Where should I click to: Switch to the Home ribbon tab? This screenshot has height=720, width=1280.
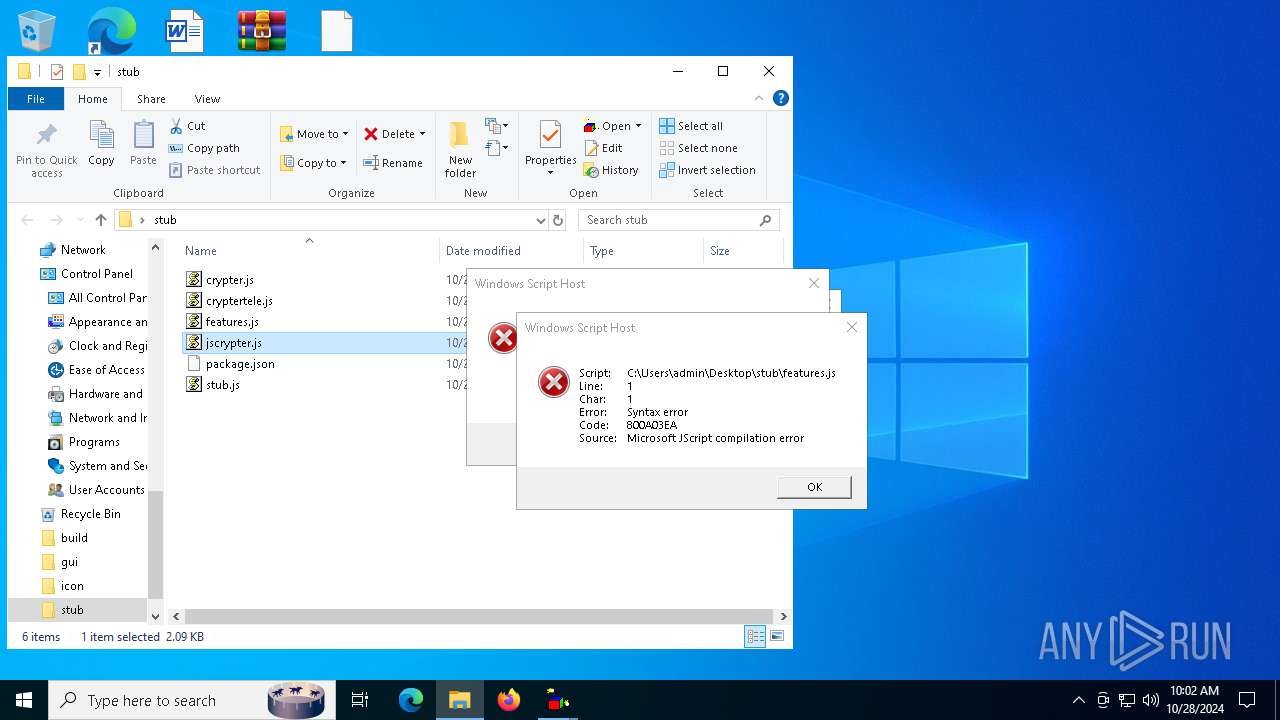pos(93,99)
